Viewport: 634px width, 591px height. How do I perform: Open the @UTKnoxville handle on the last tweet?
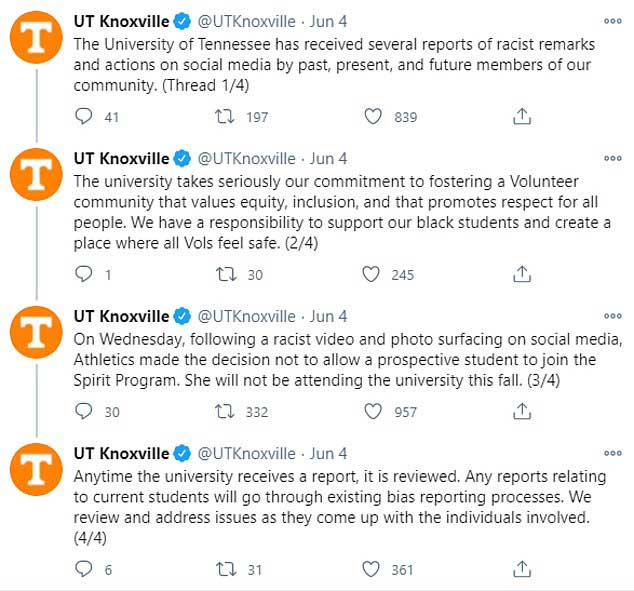click(246, 454)
